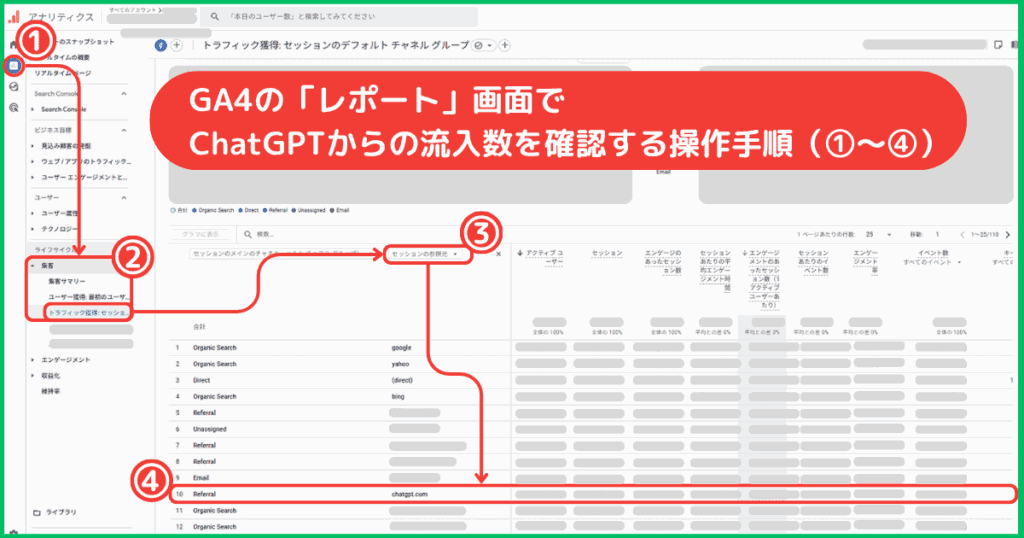
Task: Open the all-events dropdown under event count
Action: click(932, 262)
